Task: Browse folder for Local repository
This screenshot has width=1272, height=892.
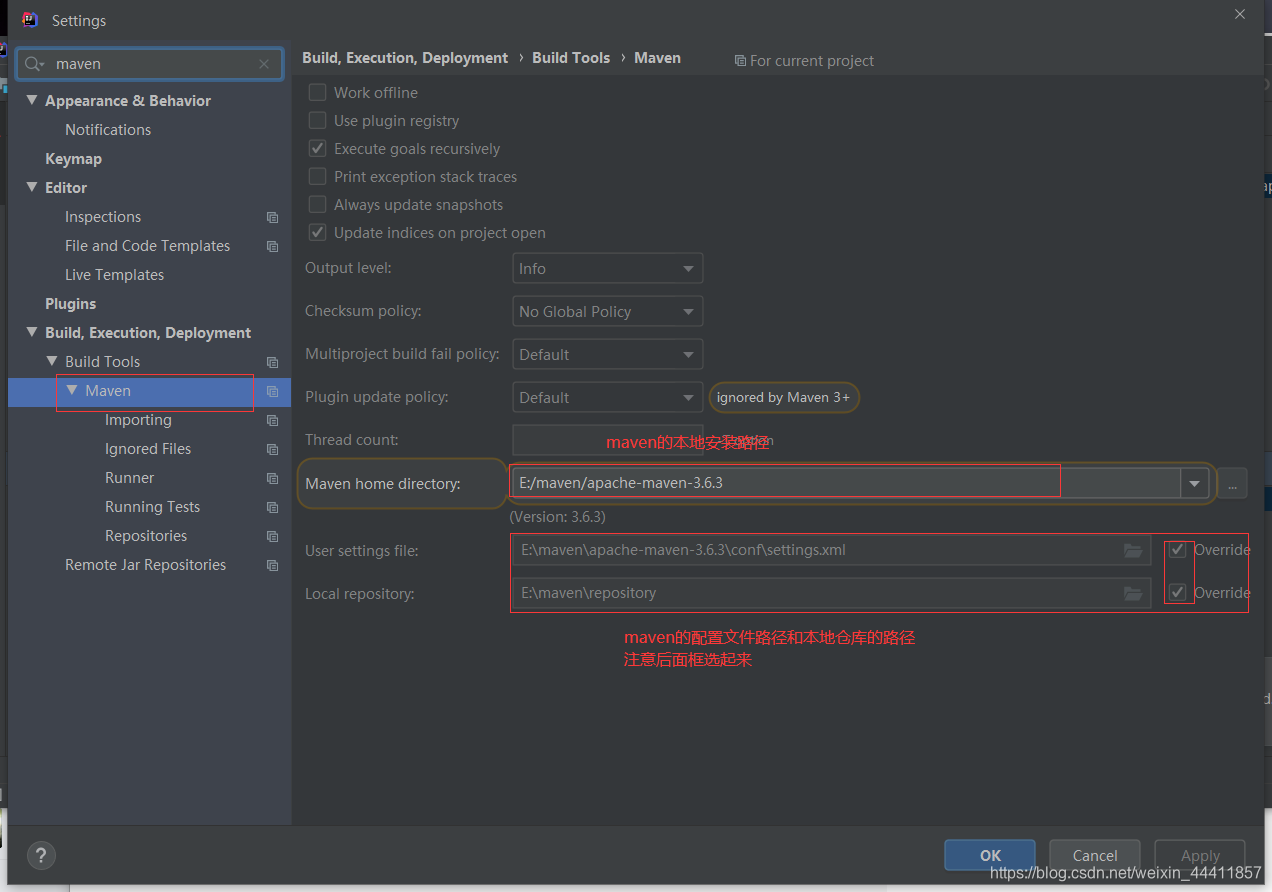Action: click(1133, 593)
